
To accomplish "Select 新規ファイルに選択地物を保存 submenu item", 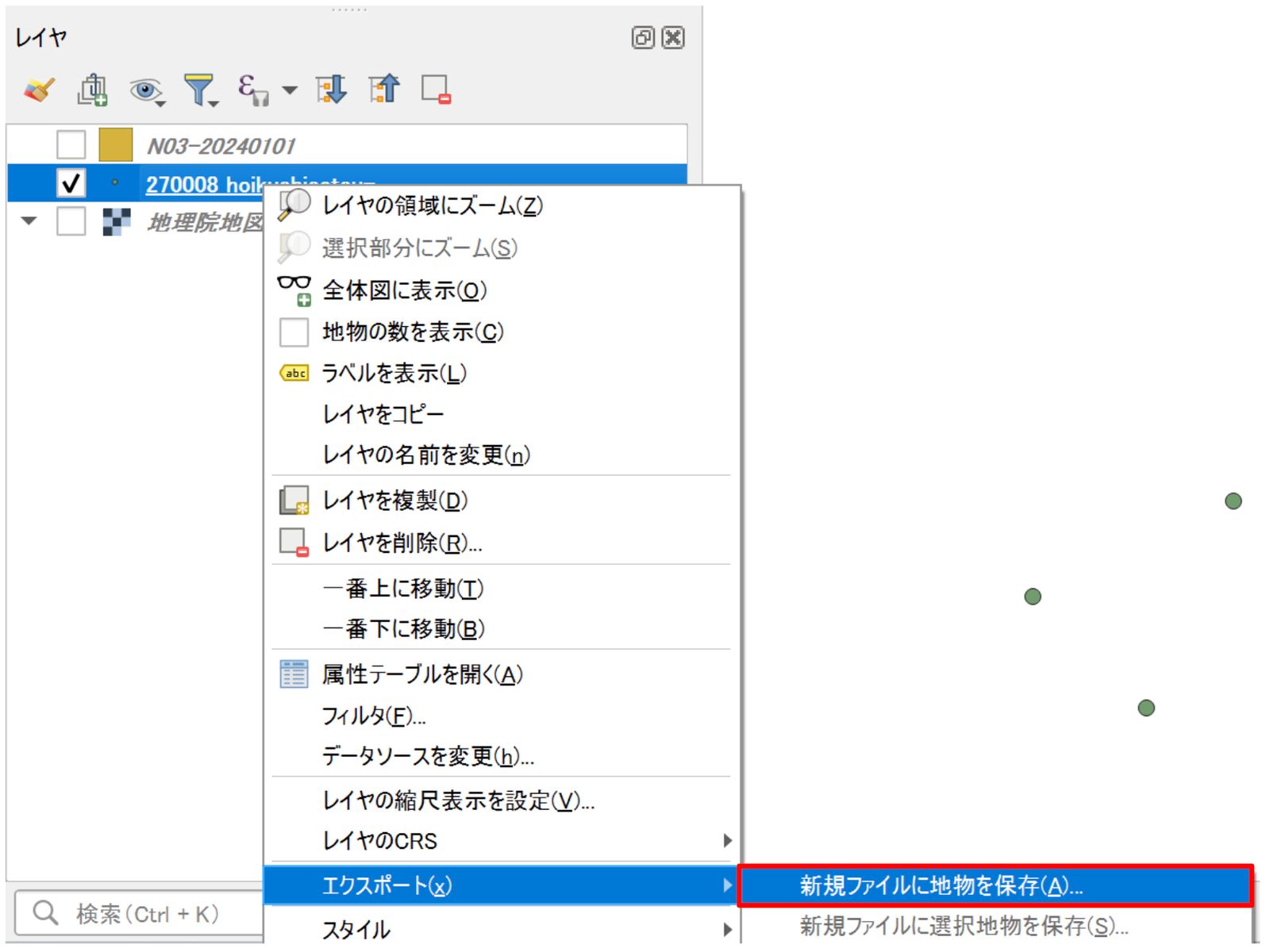I will click(995, 926).
